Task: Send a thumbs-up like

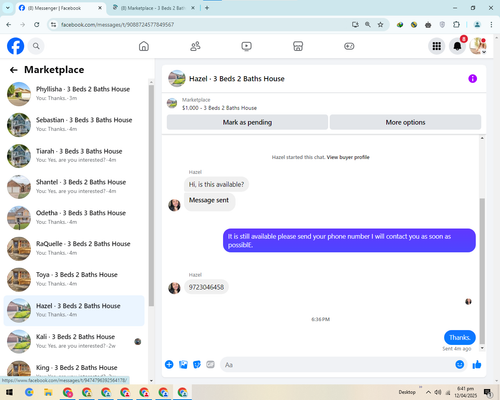Action: pyautogui.click(x=477, y=364)
